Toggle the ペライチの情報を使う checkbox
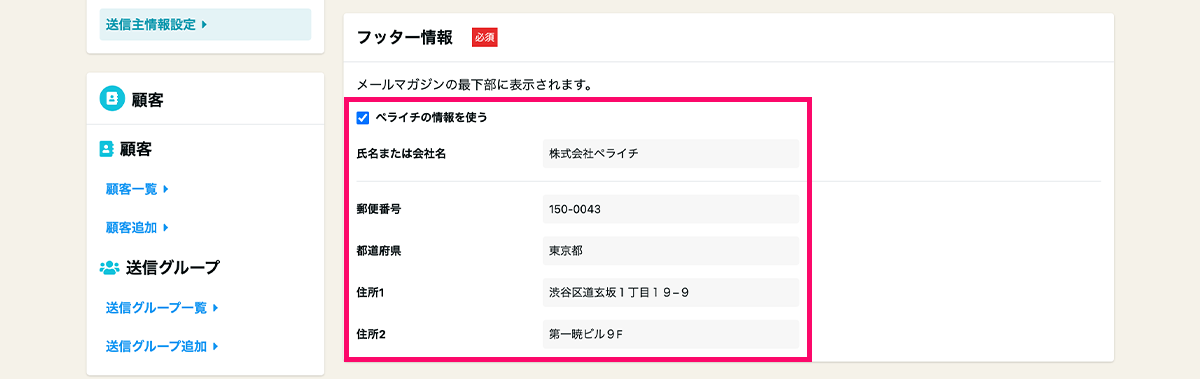Screen dimensions: 1200x379 (x=363, y=118)
